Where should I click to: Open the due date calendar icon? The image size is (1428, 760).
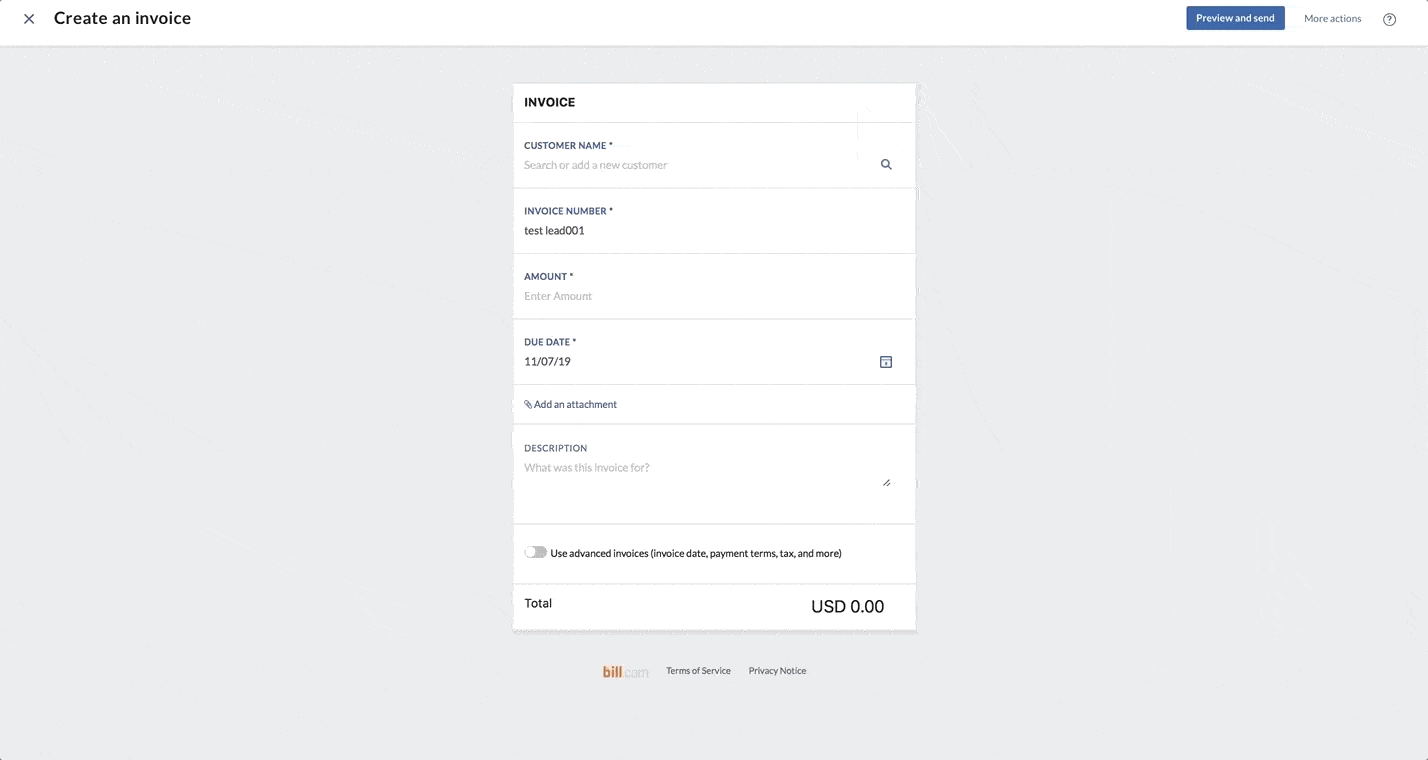885,361
